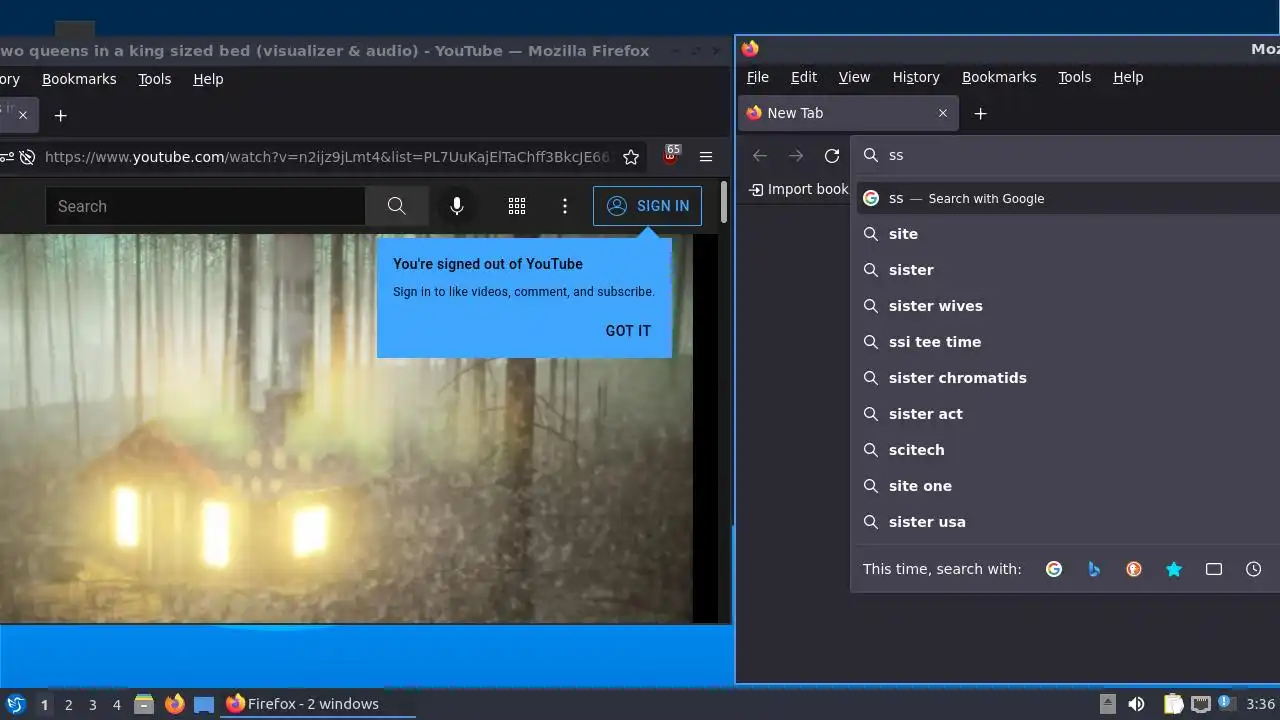The width and height of the screenshot is (1280, 720).
Task: Open uBlock extension icon showing 65
Action: click(671, 155)
